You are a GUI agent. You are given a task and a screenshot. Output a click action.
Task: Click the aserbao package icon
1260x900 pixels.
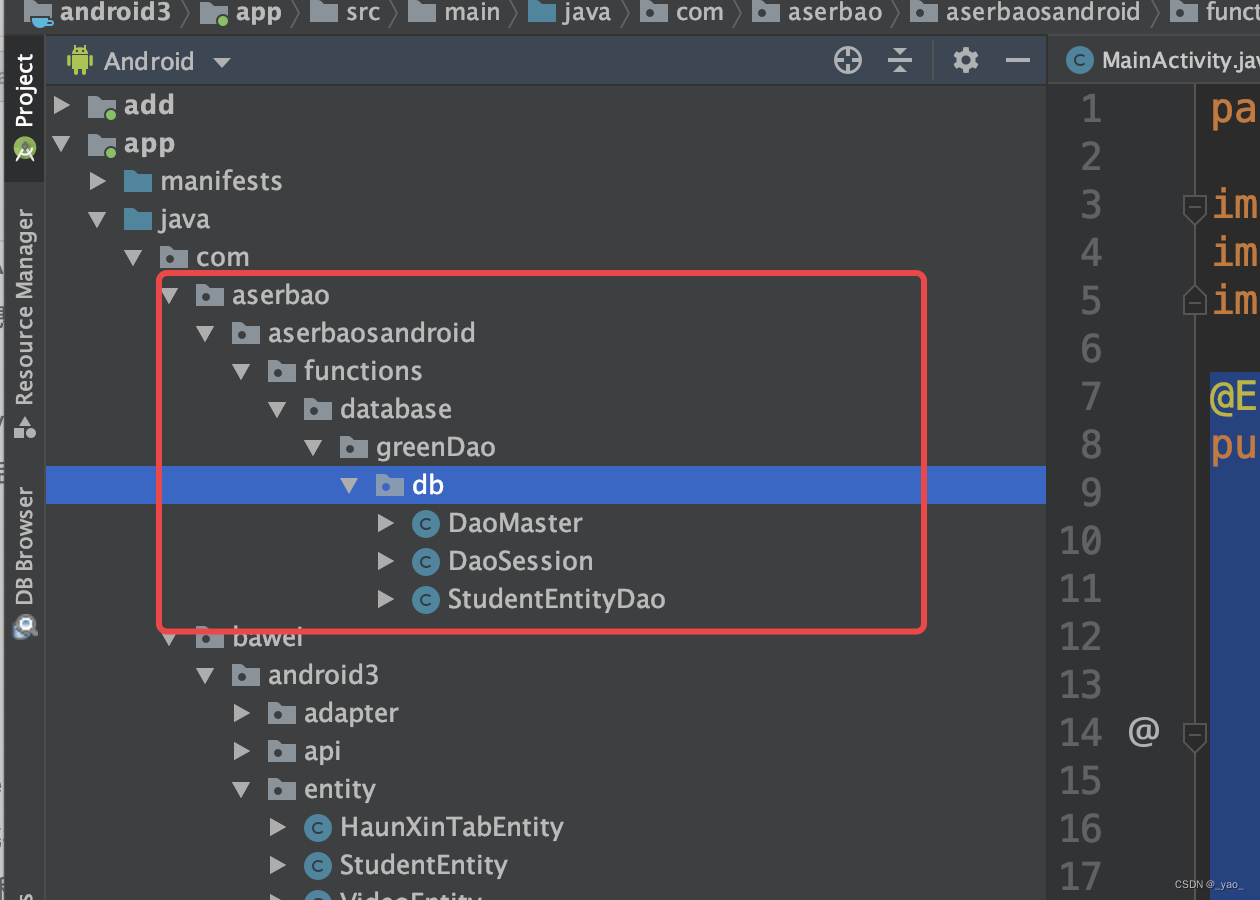[209, 295]
